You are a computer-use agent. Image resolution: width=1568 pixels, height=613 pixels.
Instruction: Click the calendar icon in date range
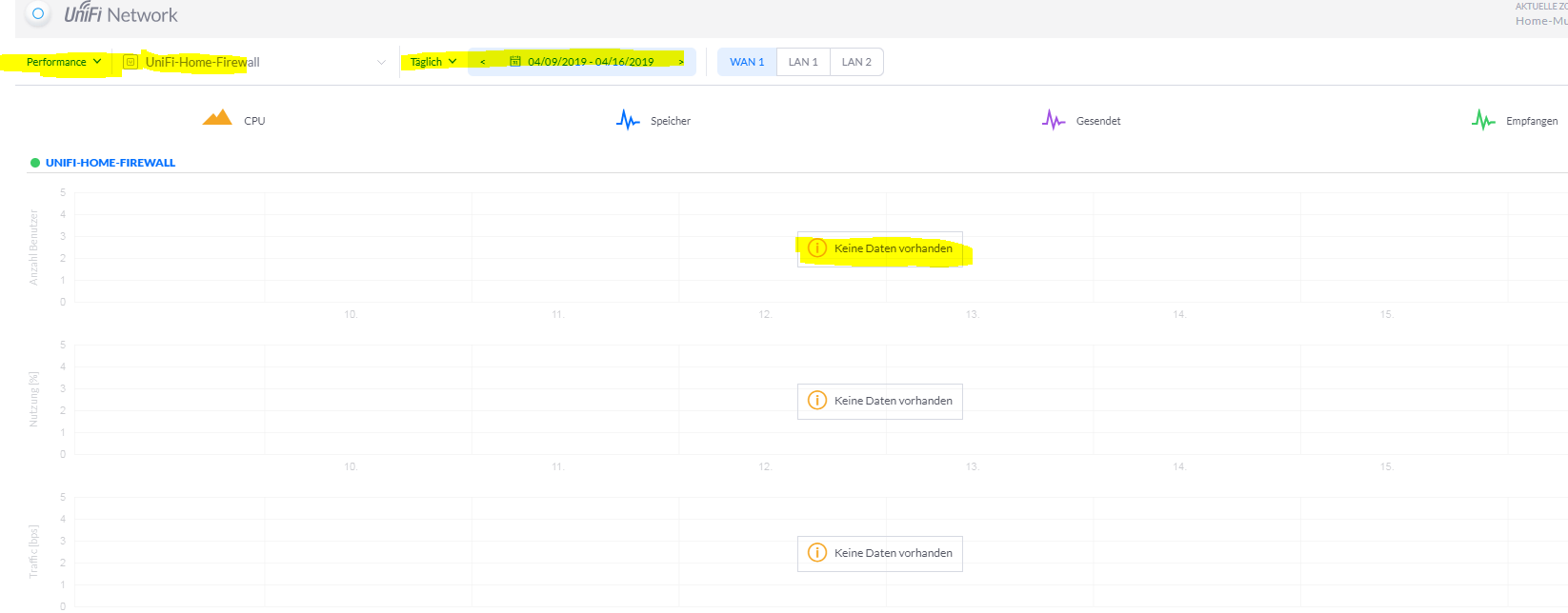tap(515, 62)
